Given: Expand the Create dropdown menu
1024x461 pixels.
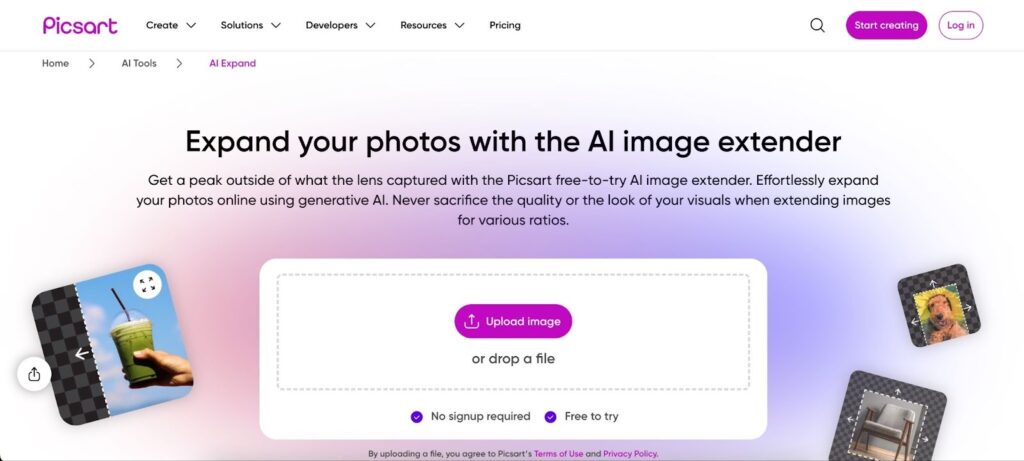Looking at the screenshot, I should point(171,25).
